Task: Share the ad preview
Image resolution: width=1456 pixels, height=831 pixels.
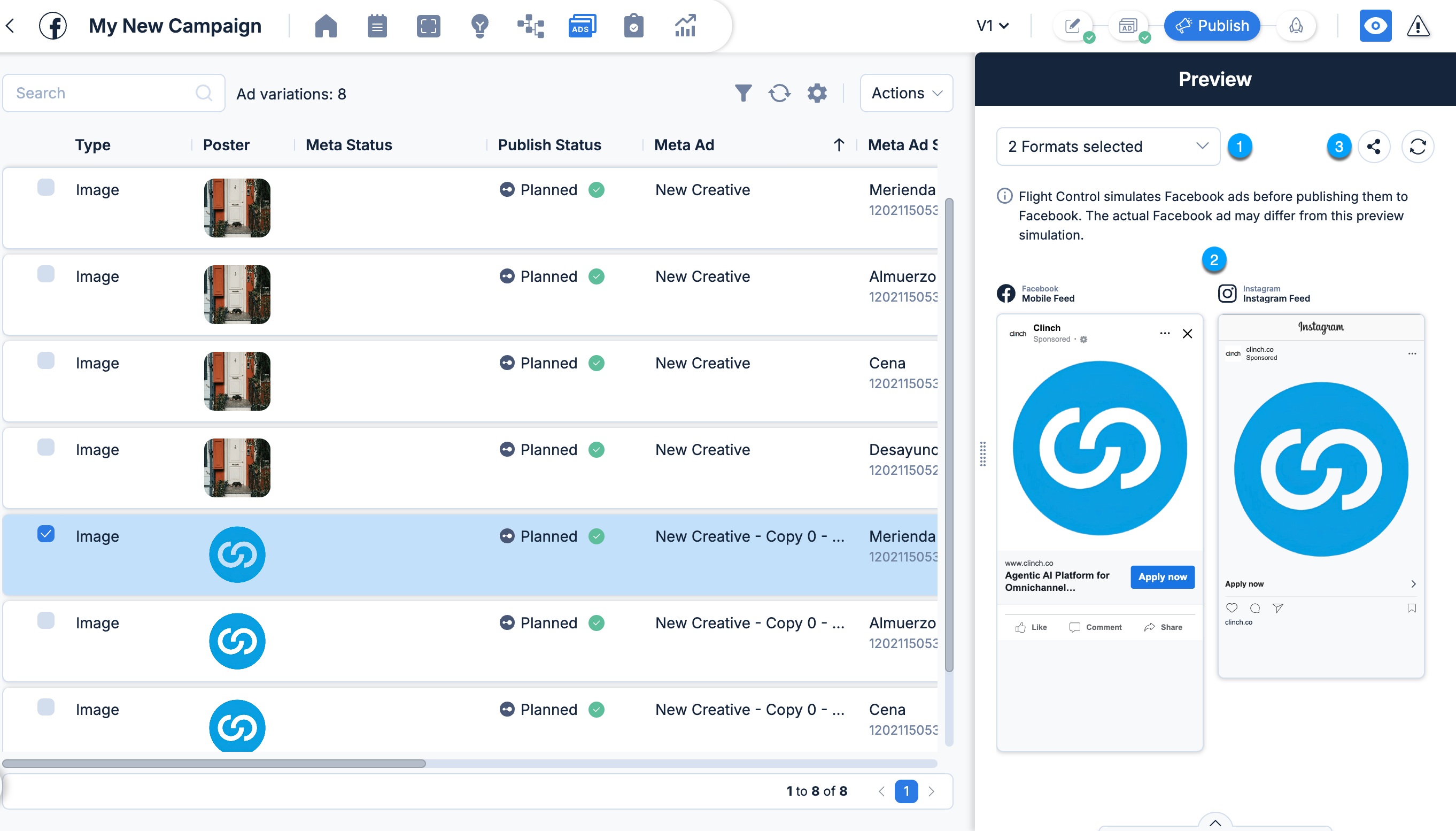Action: click(1374, 147)
